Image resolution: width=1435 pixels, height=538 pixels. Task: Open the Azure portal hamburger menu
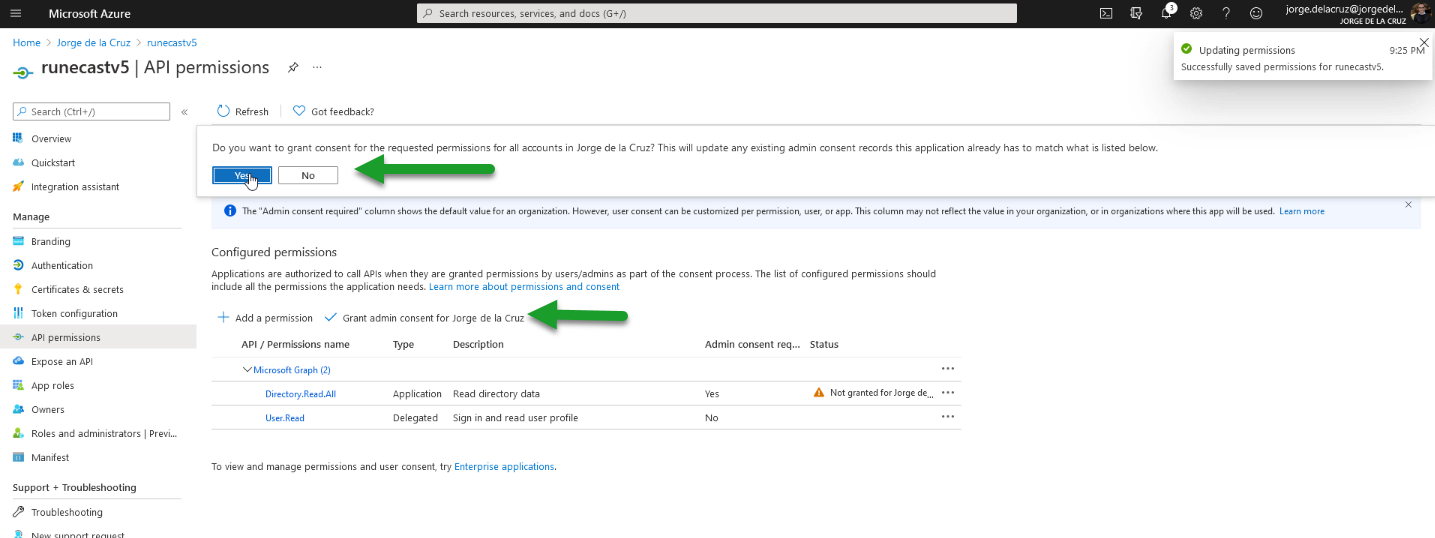click(14, 13)
